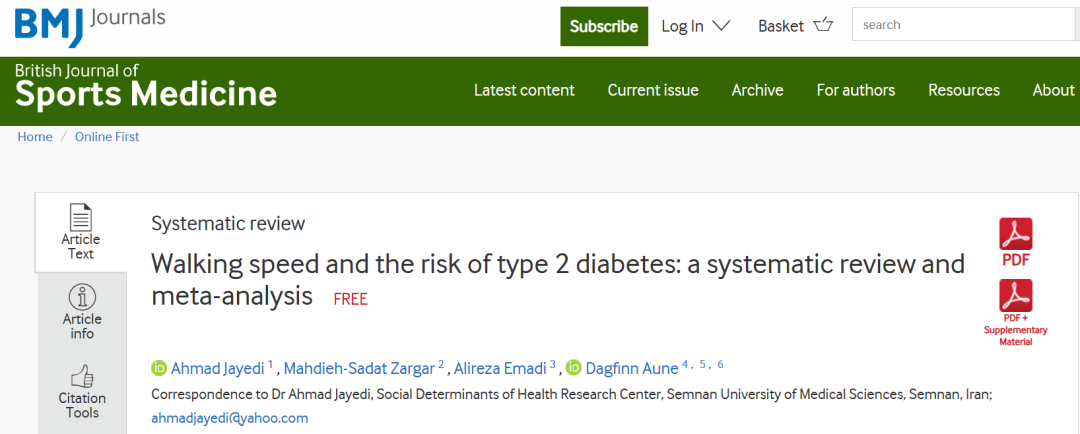Open Dagfinn Aune's ORCID iD icon
The width and height of the screenshot is (1080, 434).
click(574, 368)
